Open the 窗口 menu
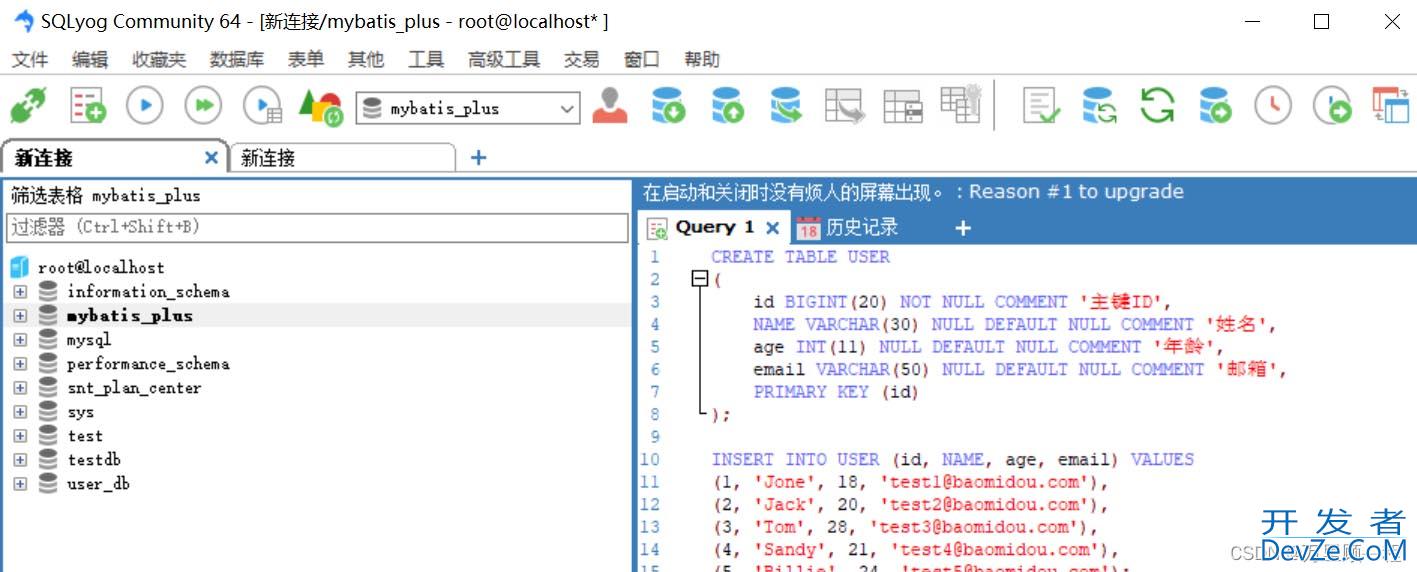This screenshot has height=572, width=1417. point(642,60)
